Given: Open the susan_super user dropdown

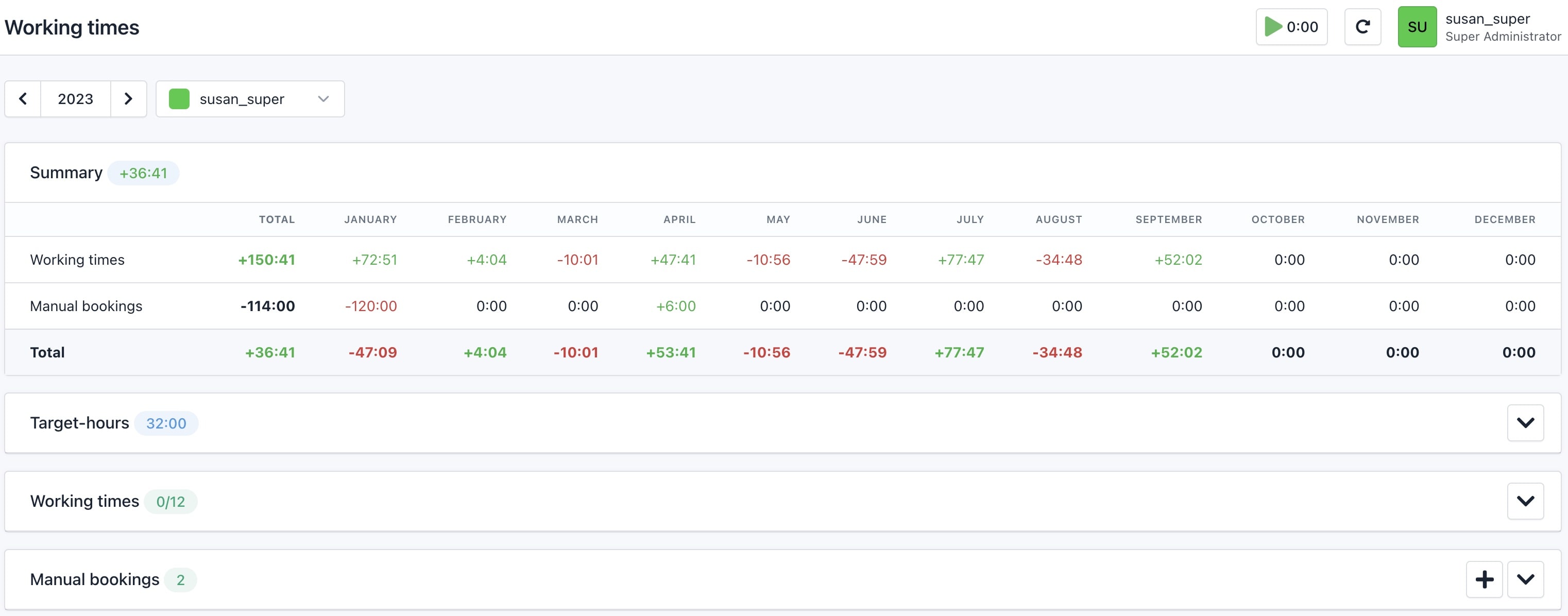Looking at the screenshot, I should pyautogui.click(x=250, y=98).
